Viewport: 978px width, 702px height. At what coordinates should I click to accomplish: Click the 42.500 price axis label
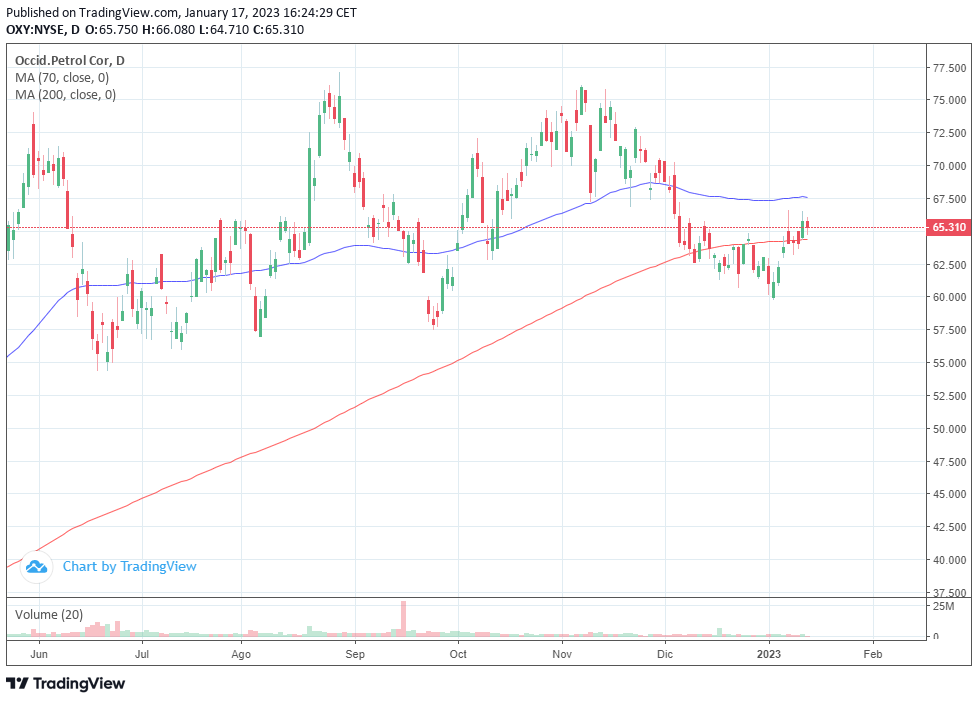coord(949,527)
